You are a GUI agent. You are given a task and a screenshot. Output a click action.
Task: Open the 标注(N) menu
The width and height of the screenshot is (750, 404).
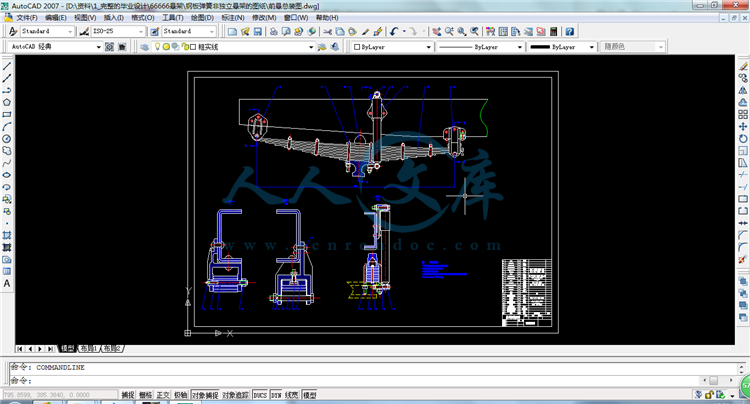232,18
